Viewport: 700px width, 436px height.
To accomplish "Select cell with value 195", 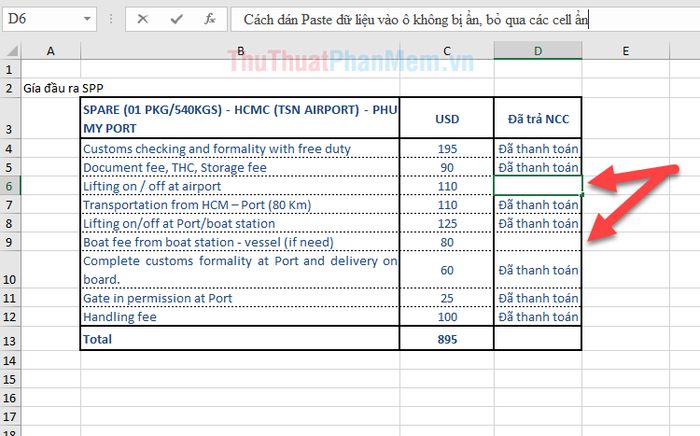I will [x=447, y=149].
